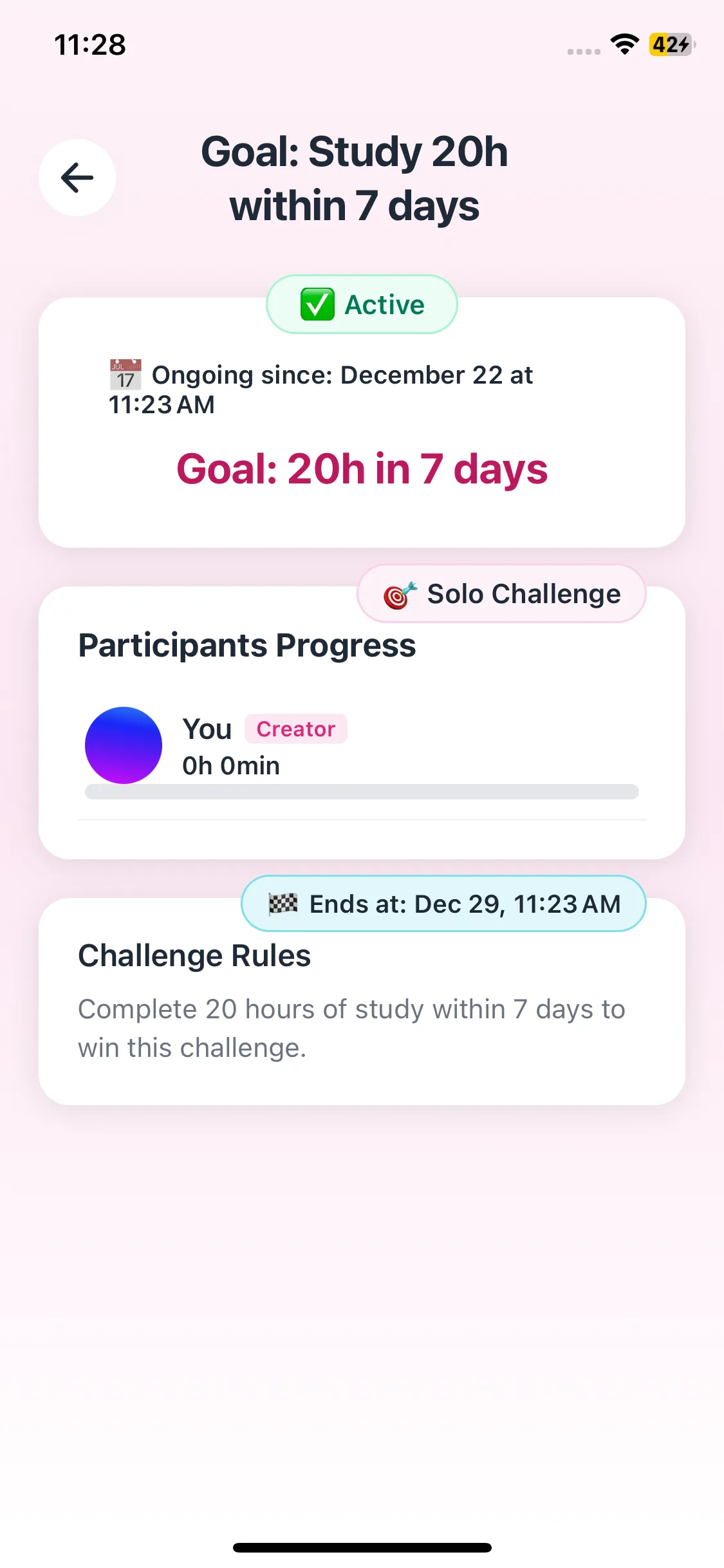Tap the home indicator bar

pos(362,1547)
